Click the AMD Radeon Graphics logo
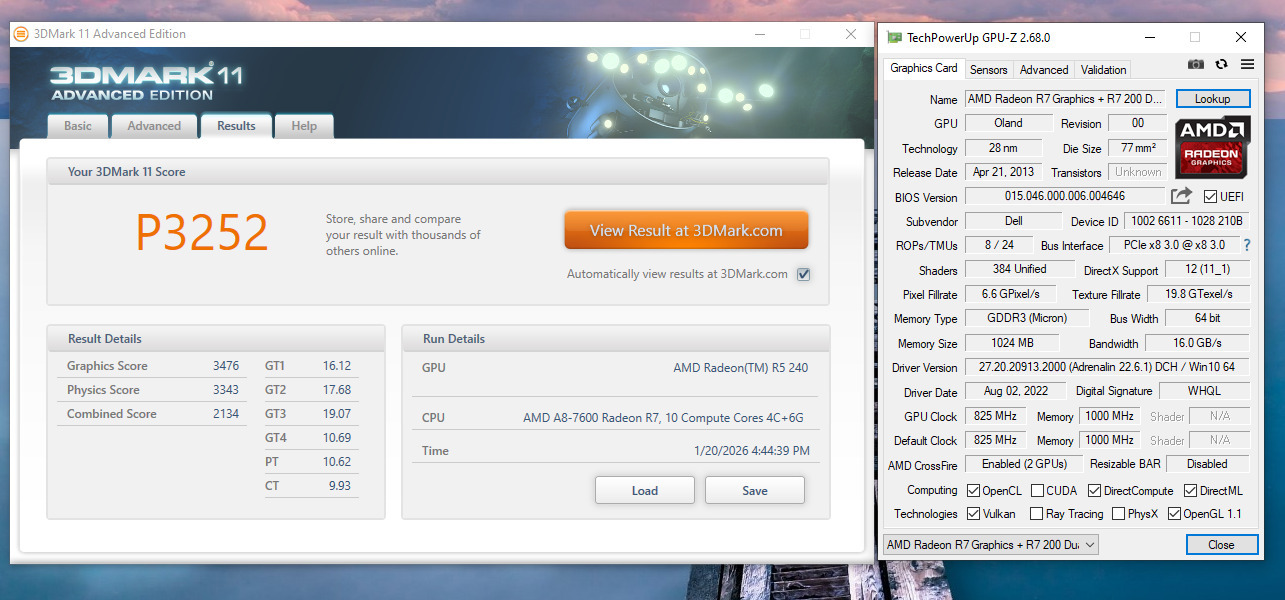Screen dimensions: 1285x600 coord(1212,146)
